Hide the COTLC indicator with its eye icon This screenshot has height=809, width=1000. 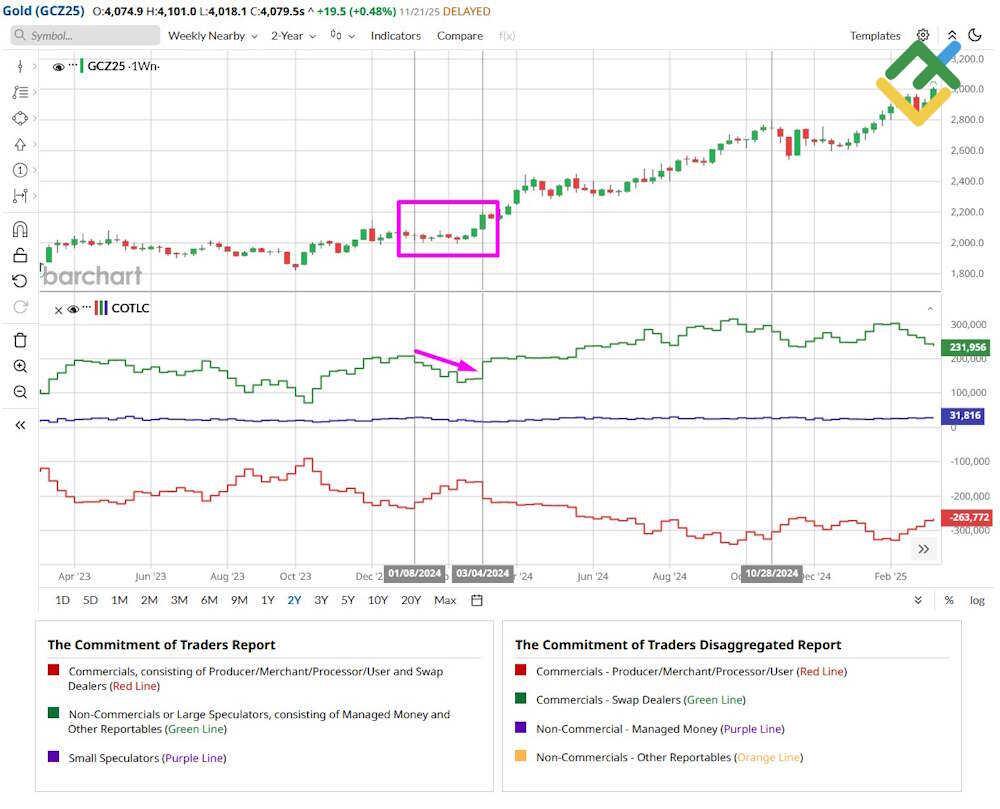(73, 309)
